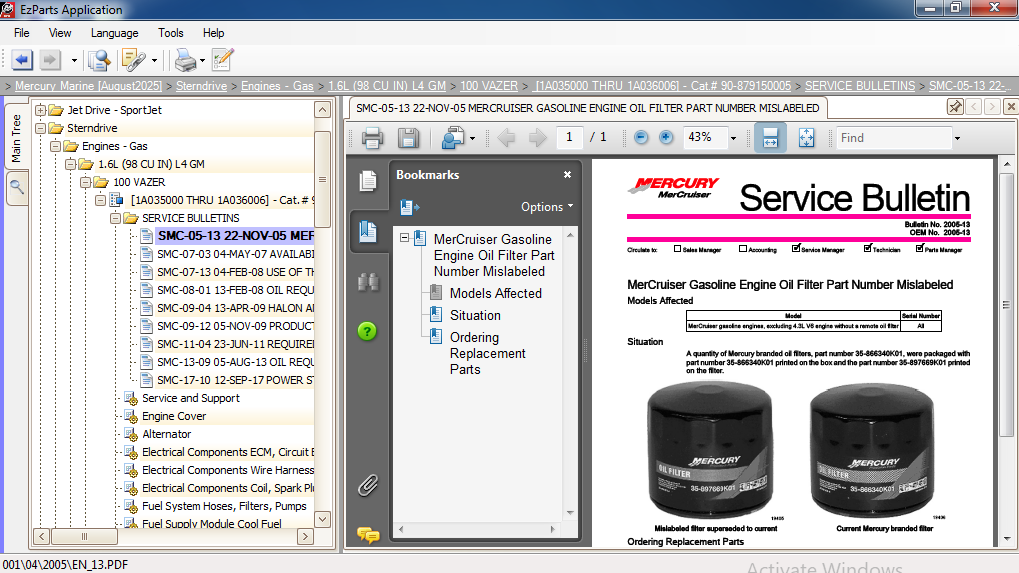Click the tree horizontal scrollbar right arrow
The width and height of the screenshot is (1019, 573).
click(x=305, y=537)
